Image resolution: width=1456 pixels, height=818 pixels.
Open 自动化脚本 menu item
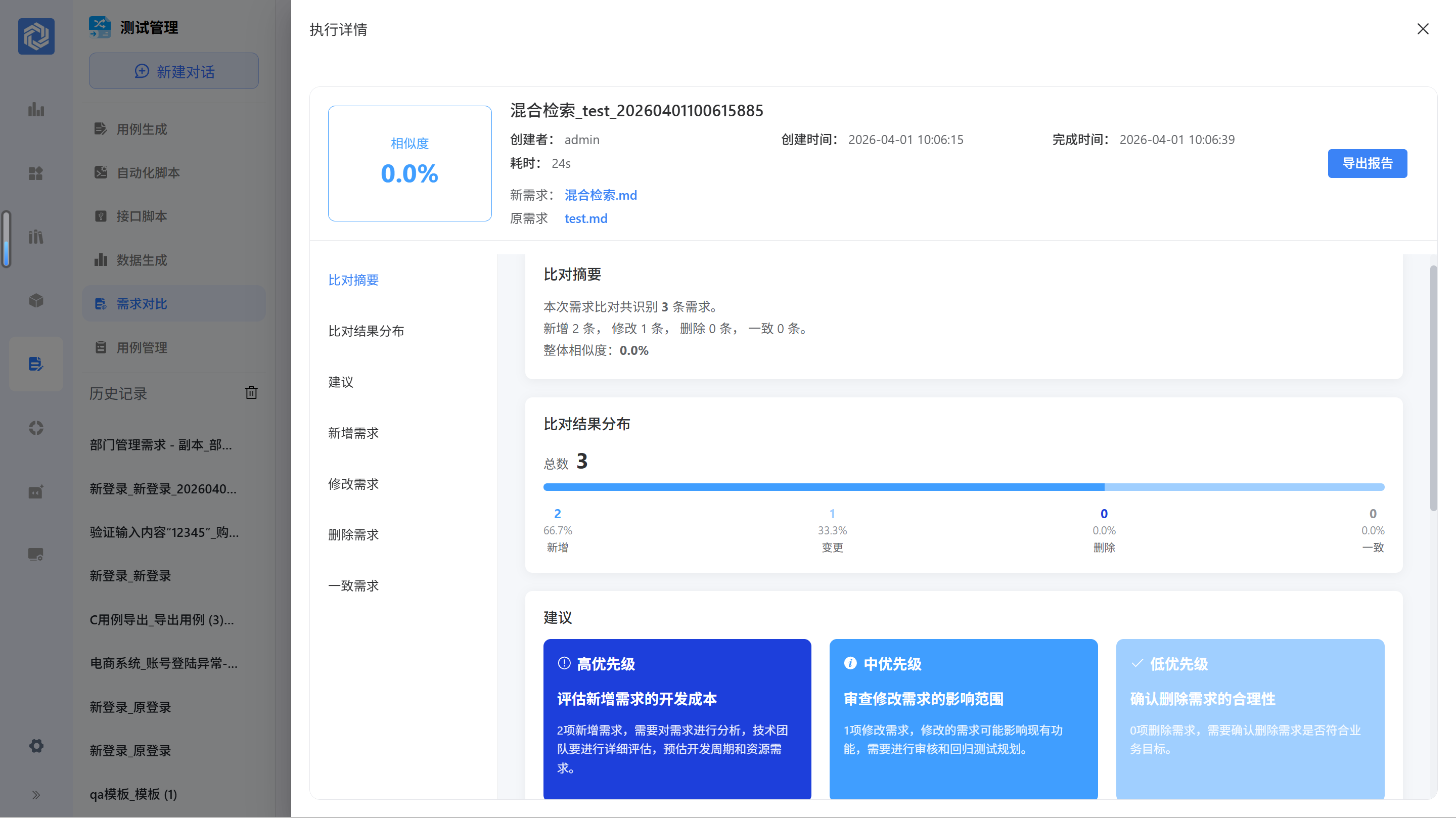pos(148,172)
